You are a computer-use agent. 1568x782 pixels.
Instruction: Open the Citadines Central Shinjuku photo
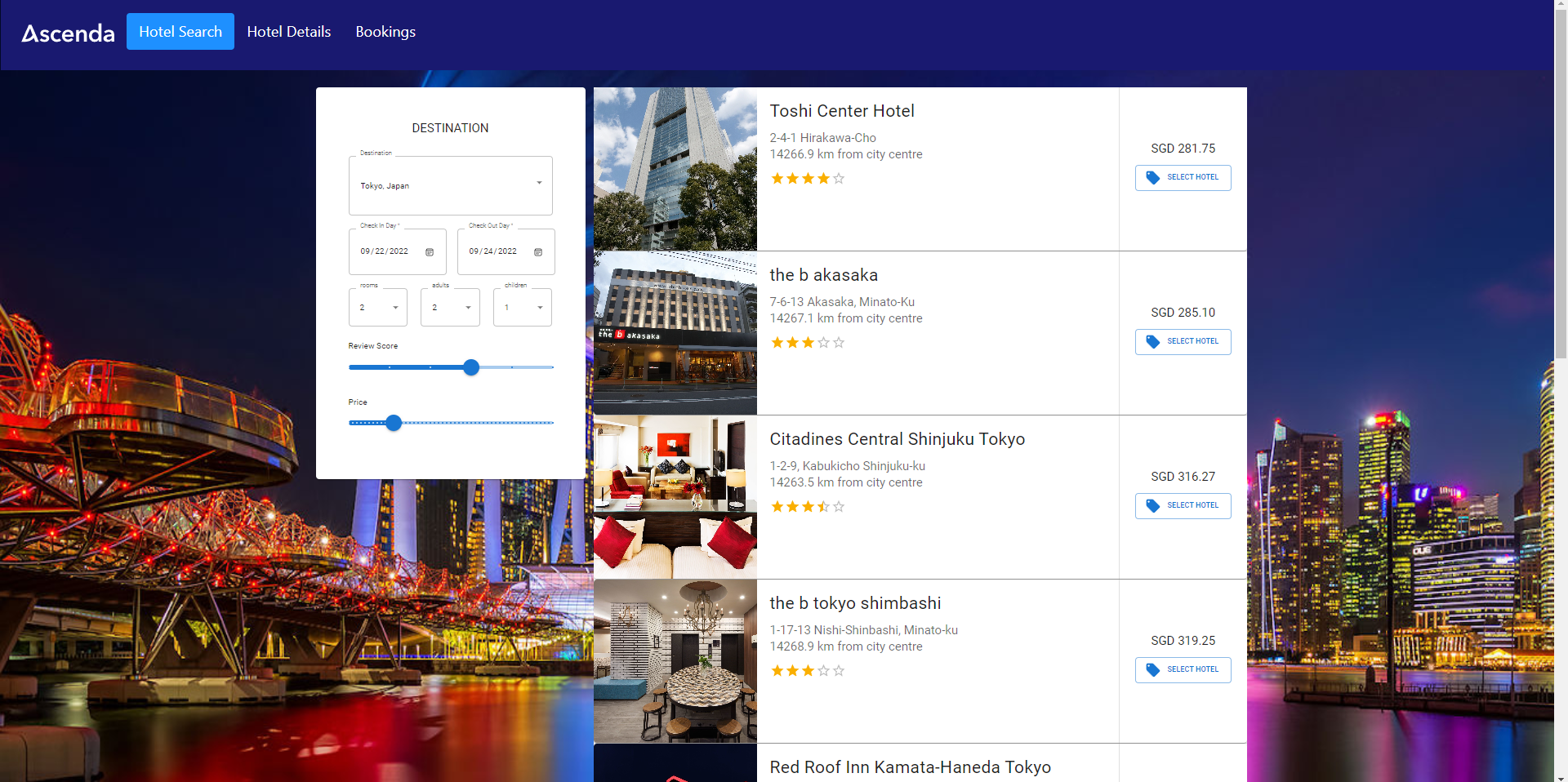click(x=675, y=497)
